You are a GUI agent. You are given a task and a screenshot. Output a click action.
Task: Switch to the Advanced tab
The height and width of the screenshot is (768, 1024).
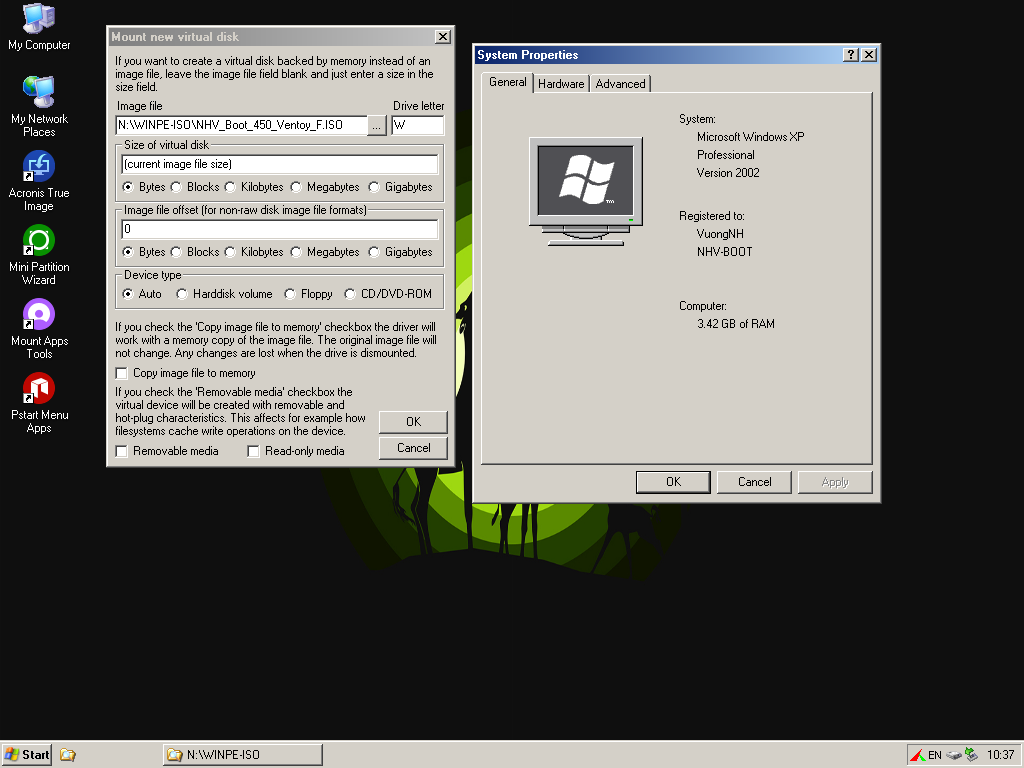620,84
